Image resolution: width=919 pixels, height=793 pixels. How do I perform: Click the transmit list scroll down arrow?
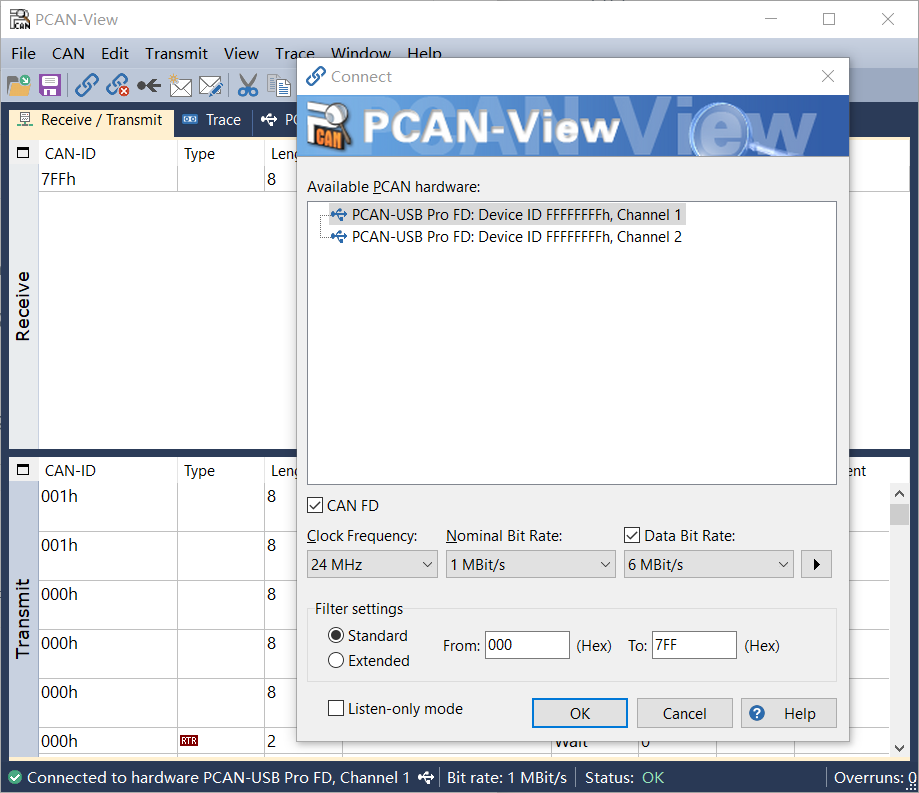click(x=899, y=748)
